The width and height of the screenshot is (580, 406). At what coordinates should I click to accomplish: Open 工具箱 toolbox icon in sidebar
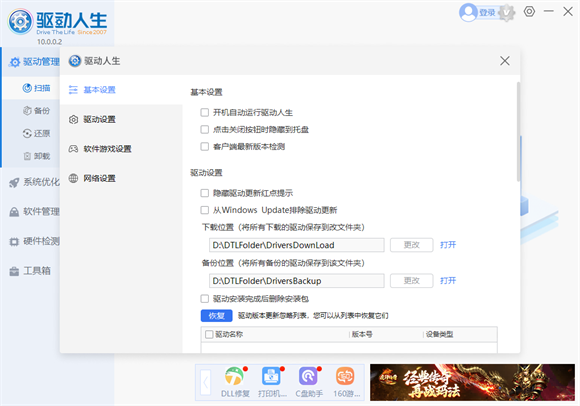14,271
